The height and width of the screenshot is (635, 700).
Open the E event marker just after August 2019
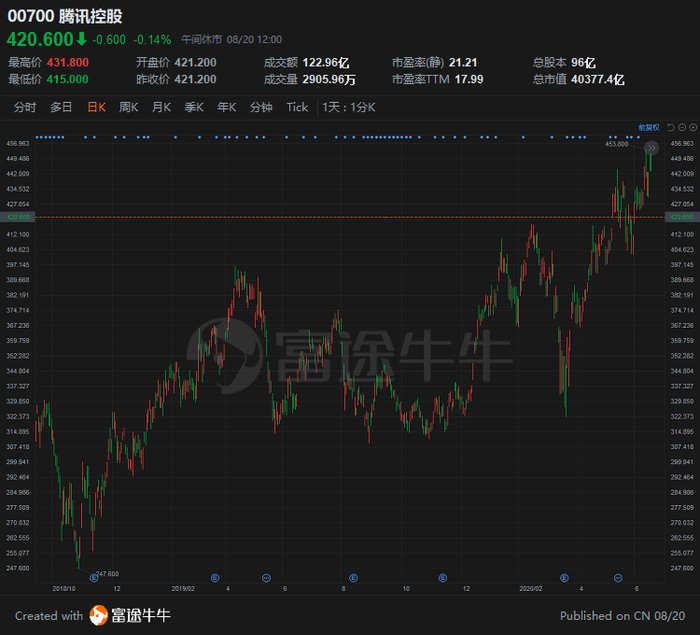click(x=353, y=578)
